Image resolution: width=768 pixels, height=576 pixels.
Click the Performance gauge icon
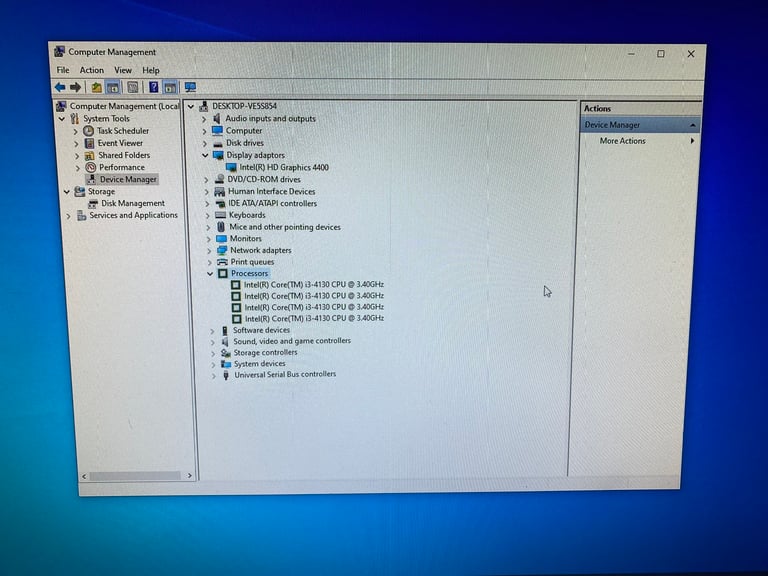click(91, 167)
